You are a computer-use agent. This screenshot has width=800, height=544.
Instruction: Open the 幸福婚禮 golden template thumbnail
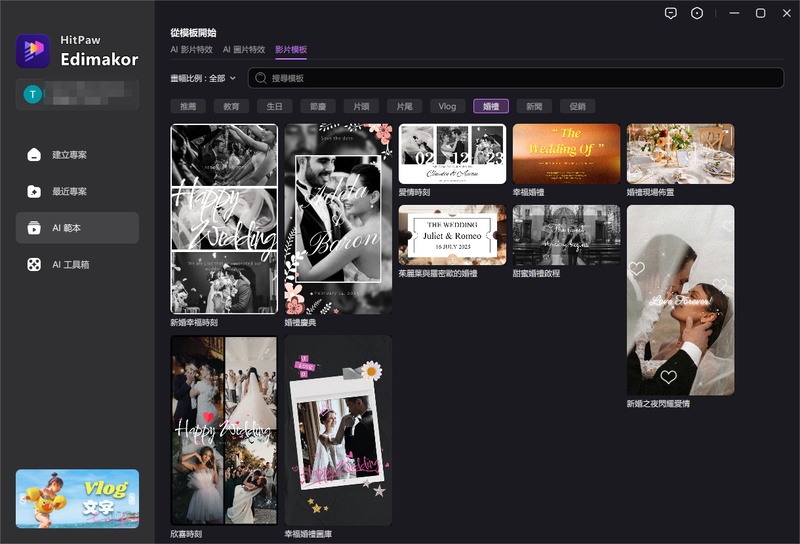coord(566,154)
